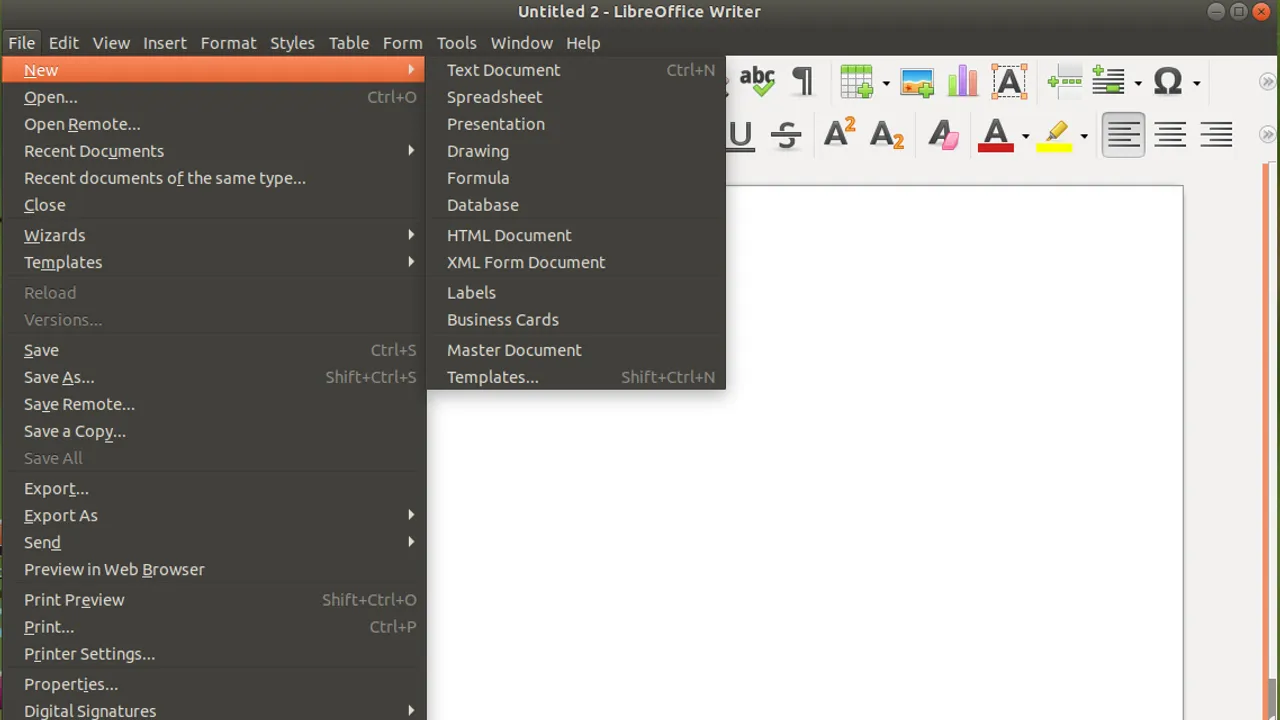Choose Master Document from New submenu
This screenshot has height=720, width=1280.
click(x=576, y=350)
